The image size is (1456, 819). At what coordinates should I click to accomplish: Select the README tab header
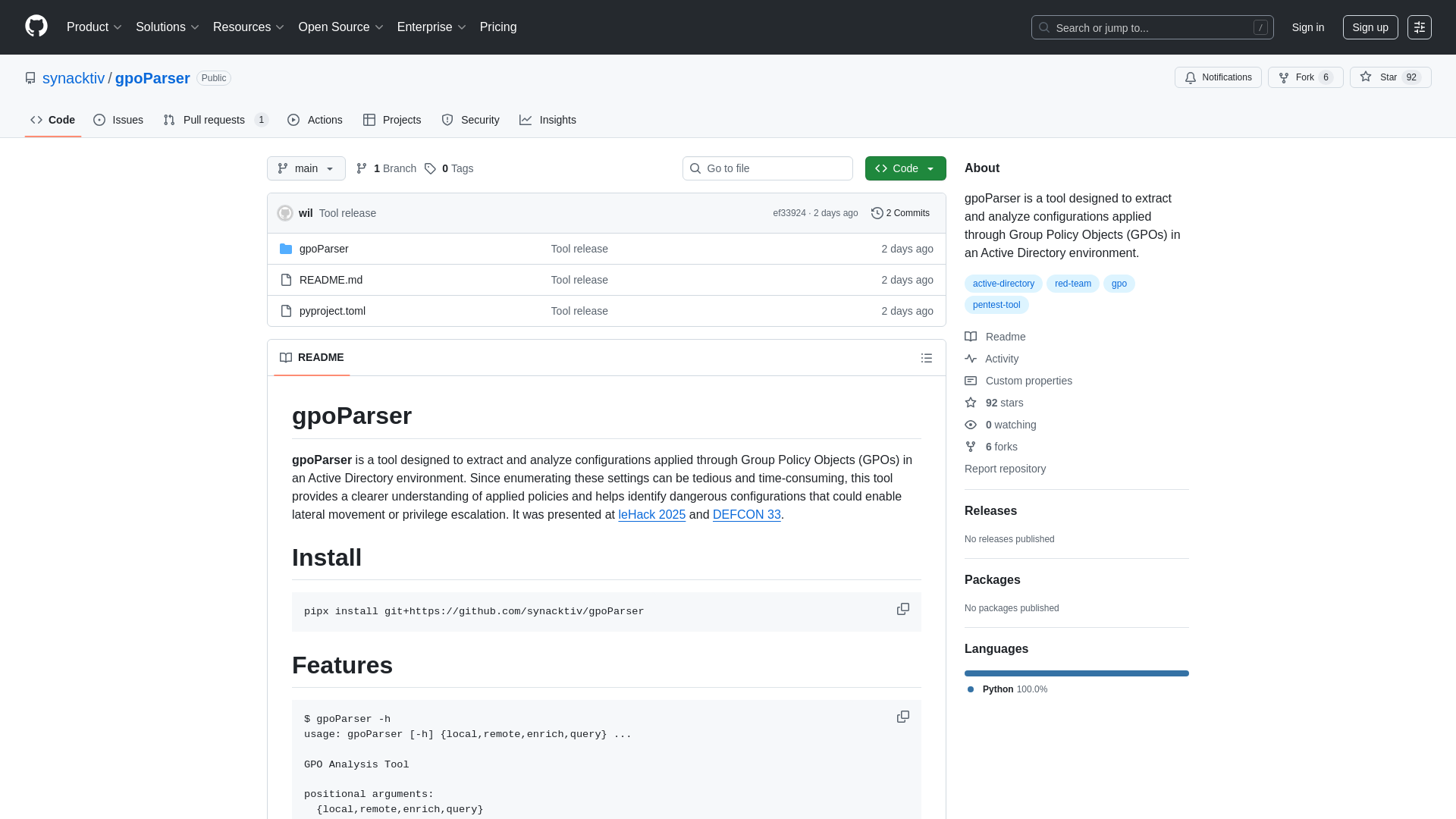(x=312, y=357)
